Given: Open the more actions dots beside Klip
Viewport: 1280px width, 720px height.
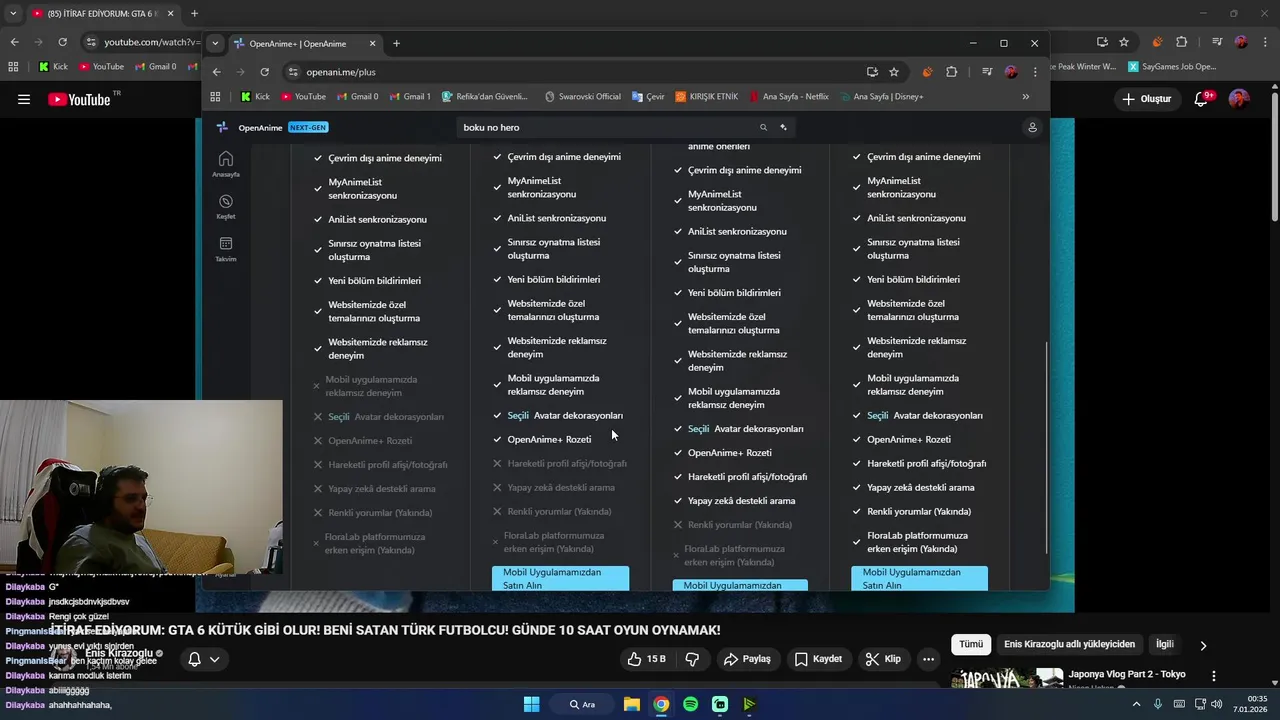Looking at the screenshot, I should pyautogui.click(x=929, y=659).
